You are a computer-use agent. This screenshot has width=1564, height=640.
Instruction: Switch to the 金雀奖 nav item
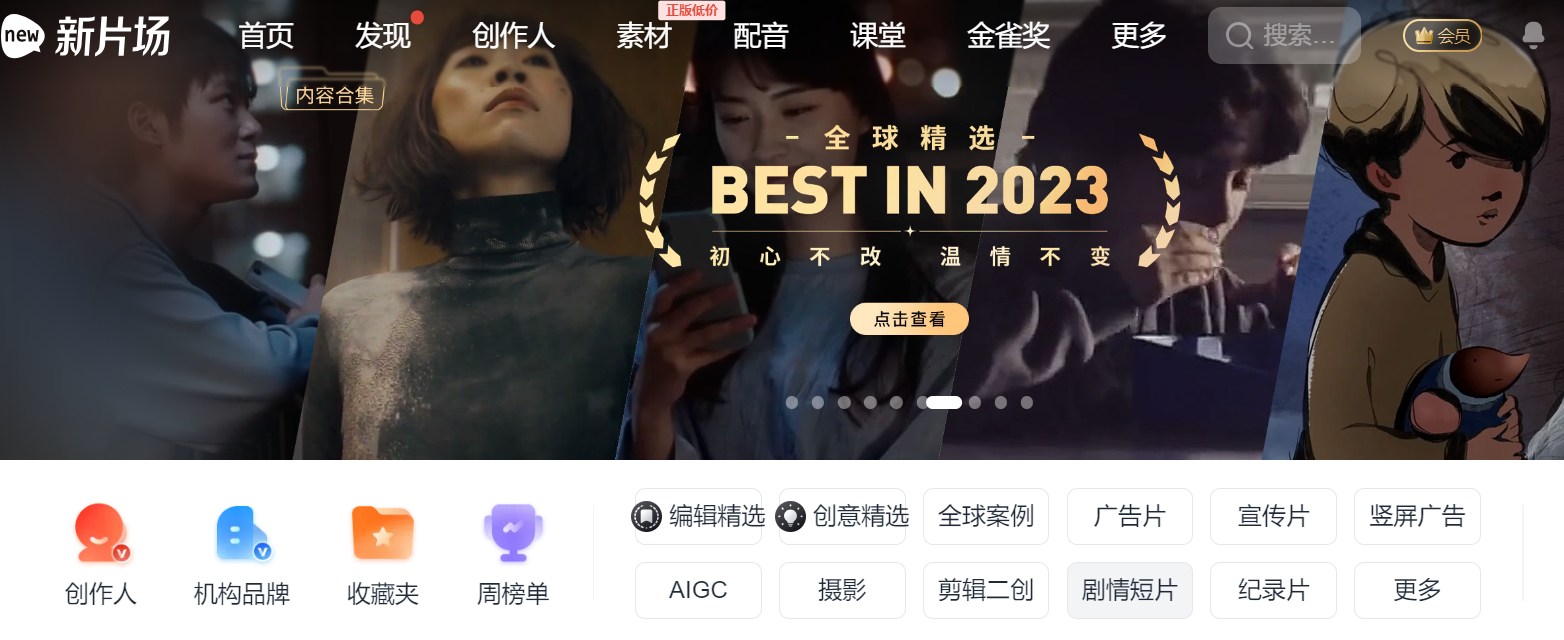1008,36
